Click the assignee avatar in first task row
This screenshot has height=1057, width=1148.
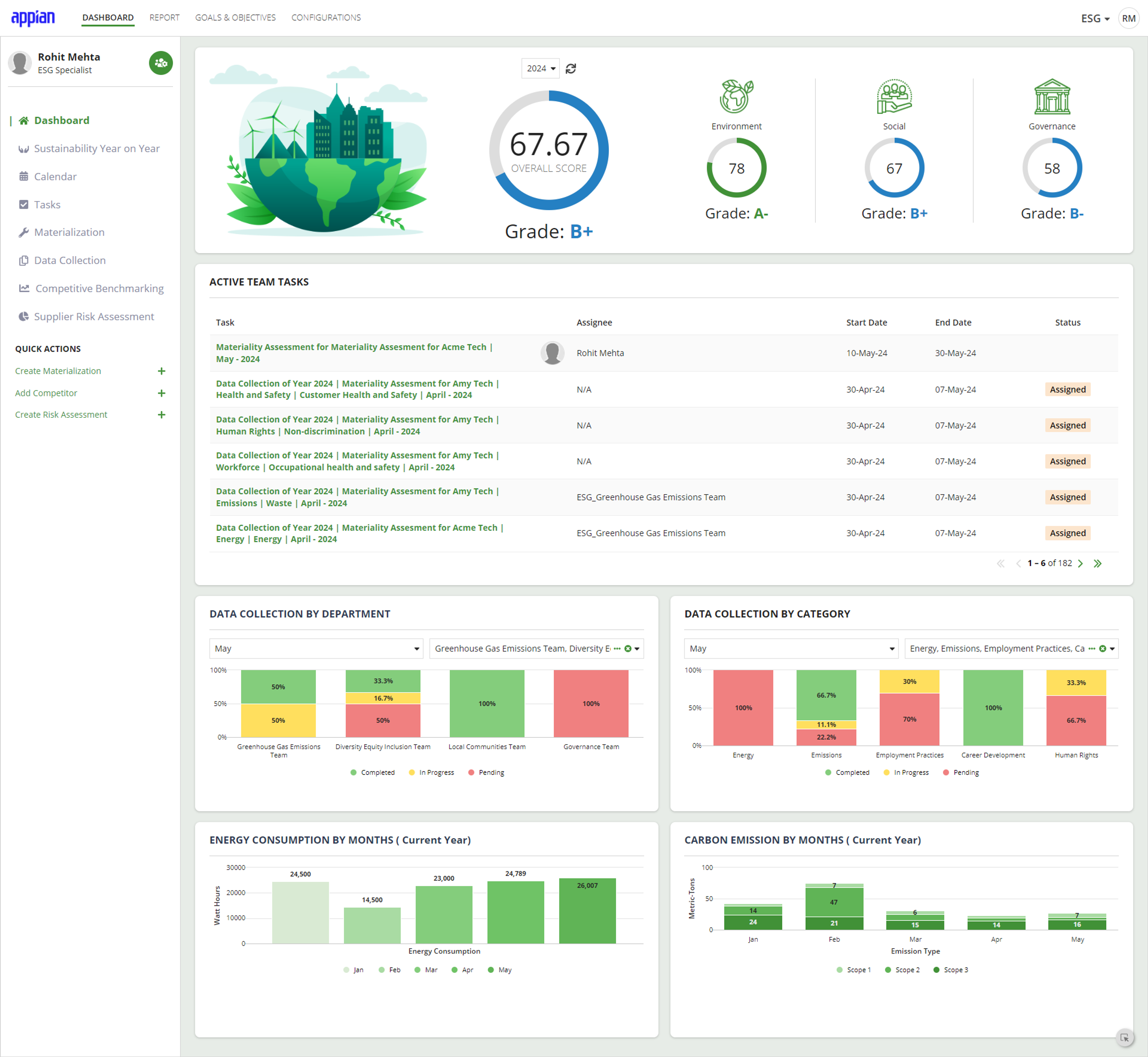point(552,353)
